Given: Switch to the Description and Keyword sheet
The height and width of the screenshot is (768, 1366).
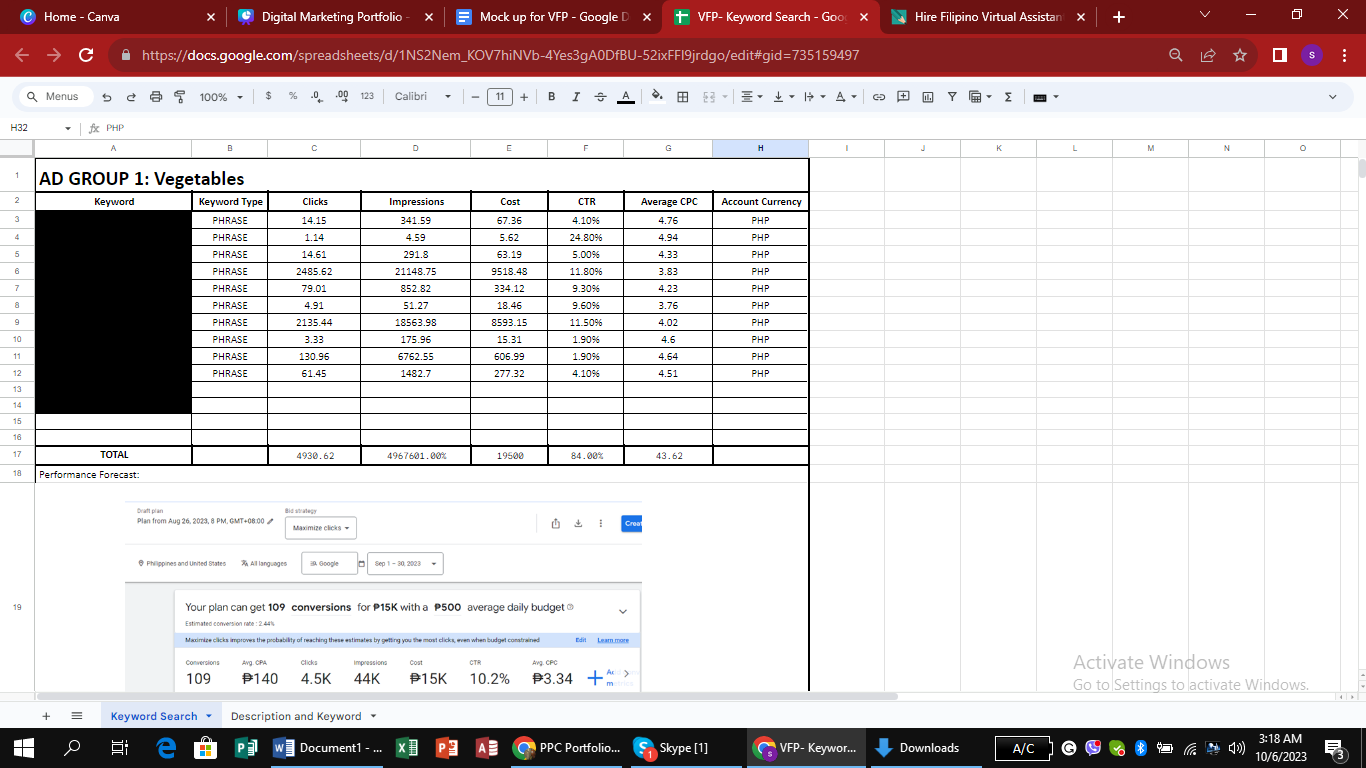Looking at the screenshot, I should coord(303,716).
